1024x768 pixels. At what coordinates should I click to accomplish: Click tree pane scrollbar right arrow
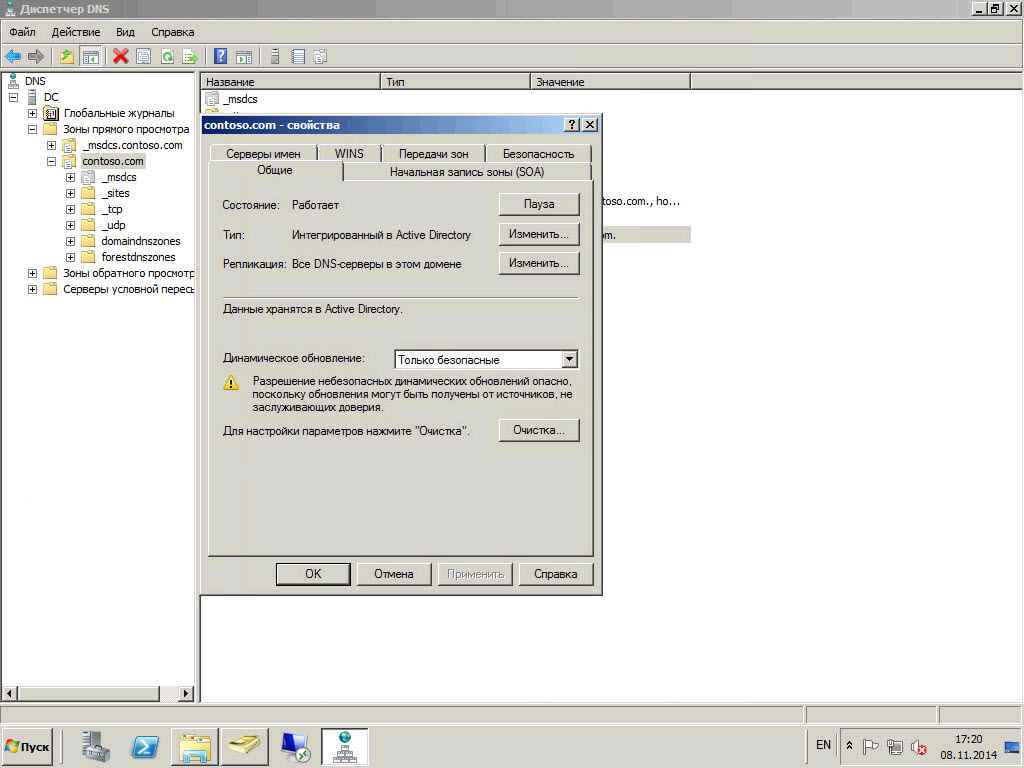pos(187,694)
